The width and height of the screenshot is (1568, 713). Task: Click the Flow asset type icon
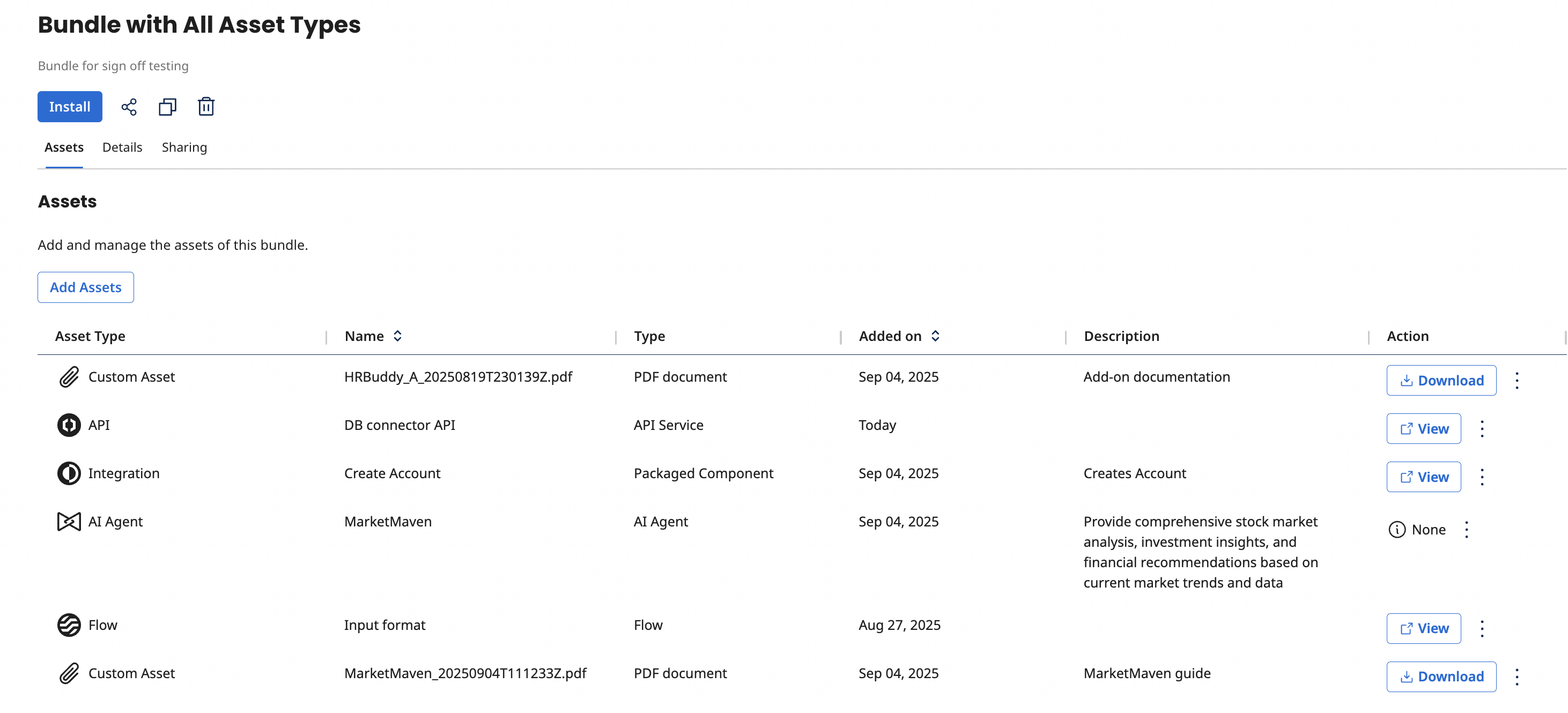(69, 625)
